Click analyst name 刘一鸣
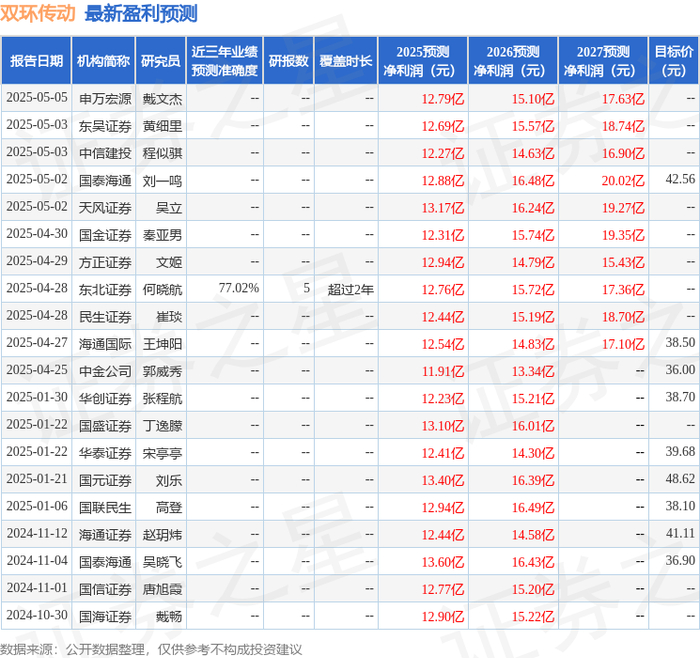Image resolution: width=700 pixels, height=658 pixels. pyautogui.click(x=162, y=181)
